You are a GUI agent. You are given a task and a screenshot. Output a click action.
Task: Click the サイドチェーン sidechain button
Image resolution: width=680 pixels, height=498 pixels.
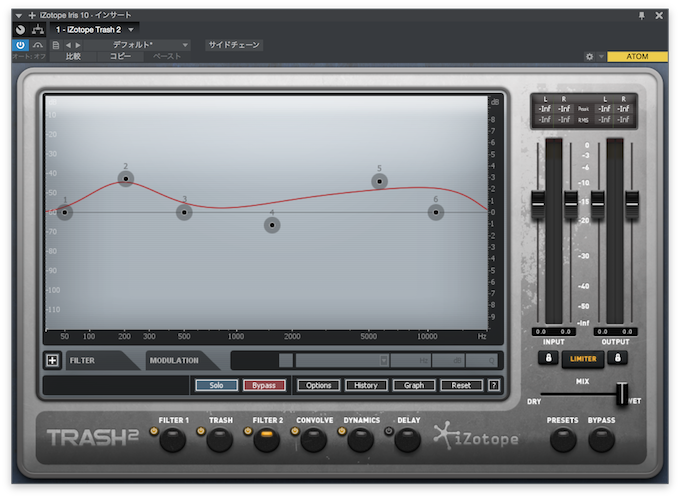234,45
